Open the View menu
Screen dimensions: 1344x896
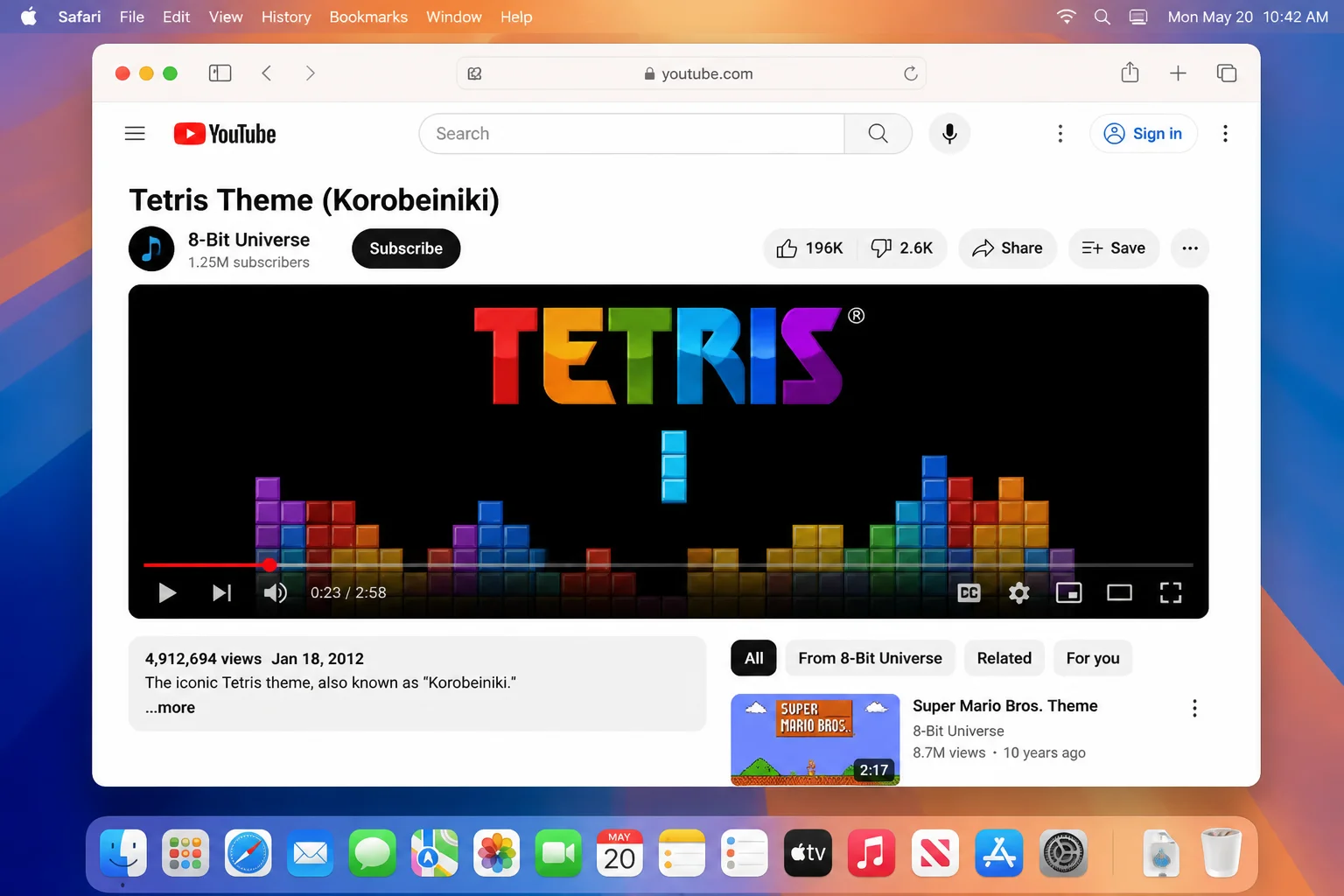(226, 17)
